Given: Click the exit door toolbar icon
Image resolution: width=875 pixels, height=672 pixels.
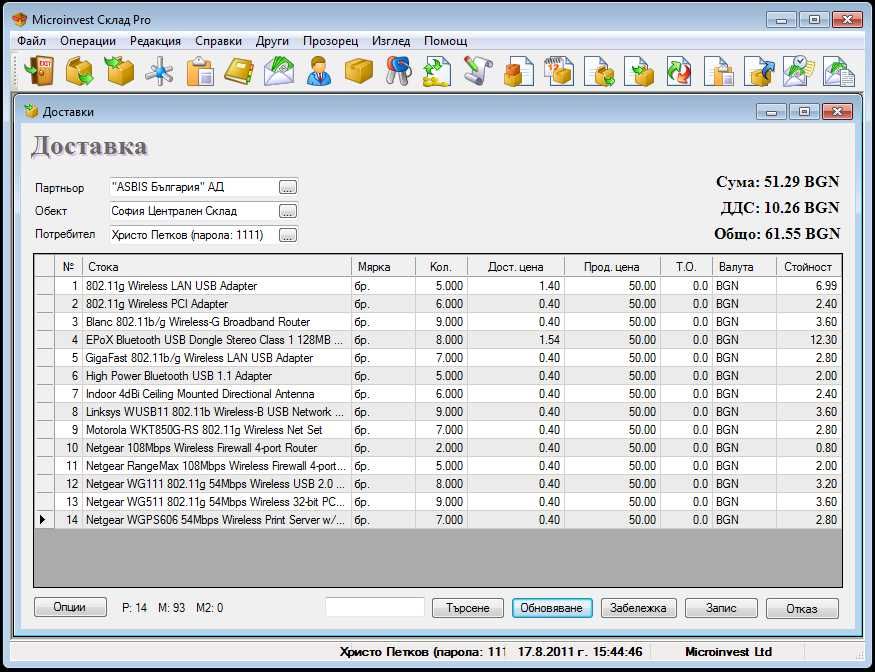Looking at the screenshot, I should click(38, 71).
